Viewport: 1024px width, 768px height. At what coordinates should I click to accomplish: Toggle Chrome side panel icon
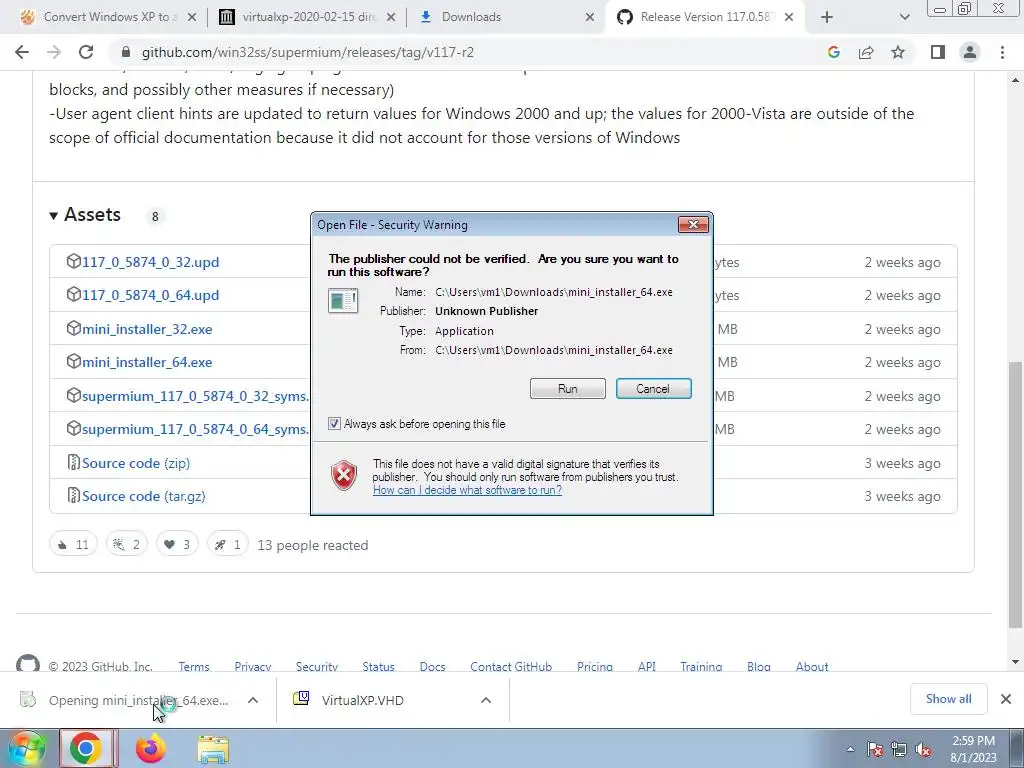pyautogui.click(x=938, y=52)
